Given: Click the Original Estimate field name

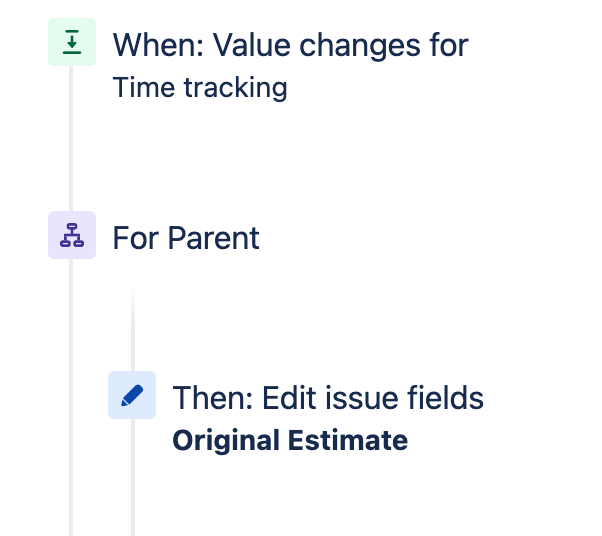Looking at the screenshot, I should click(x=290, y=440).
